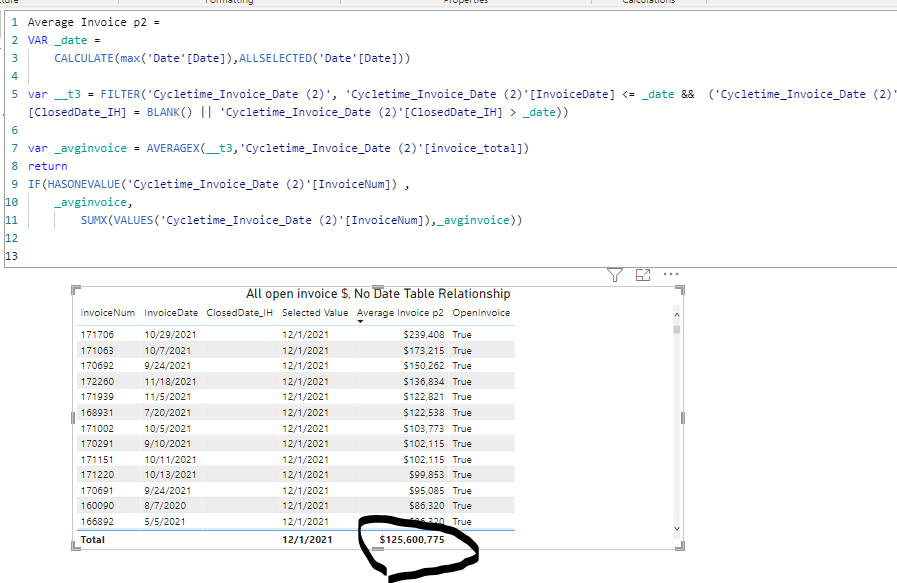Screen dimensions: 897x583
Task: Click the $122,821 value
Action: tap(424, 396)
